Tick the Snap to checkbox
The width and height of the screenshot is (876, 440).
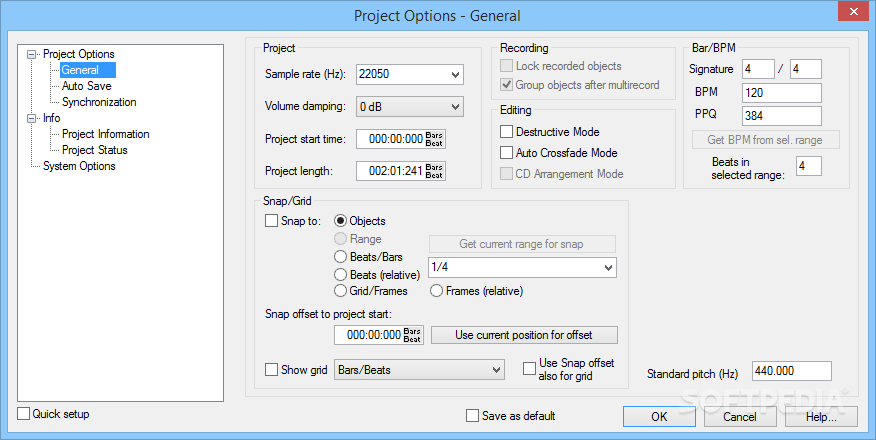pyautogui.click(x=272, y=221)
